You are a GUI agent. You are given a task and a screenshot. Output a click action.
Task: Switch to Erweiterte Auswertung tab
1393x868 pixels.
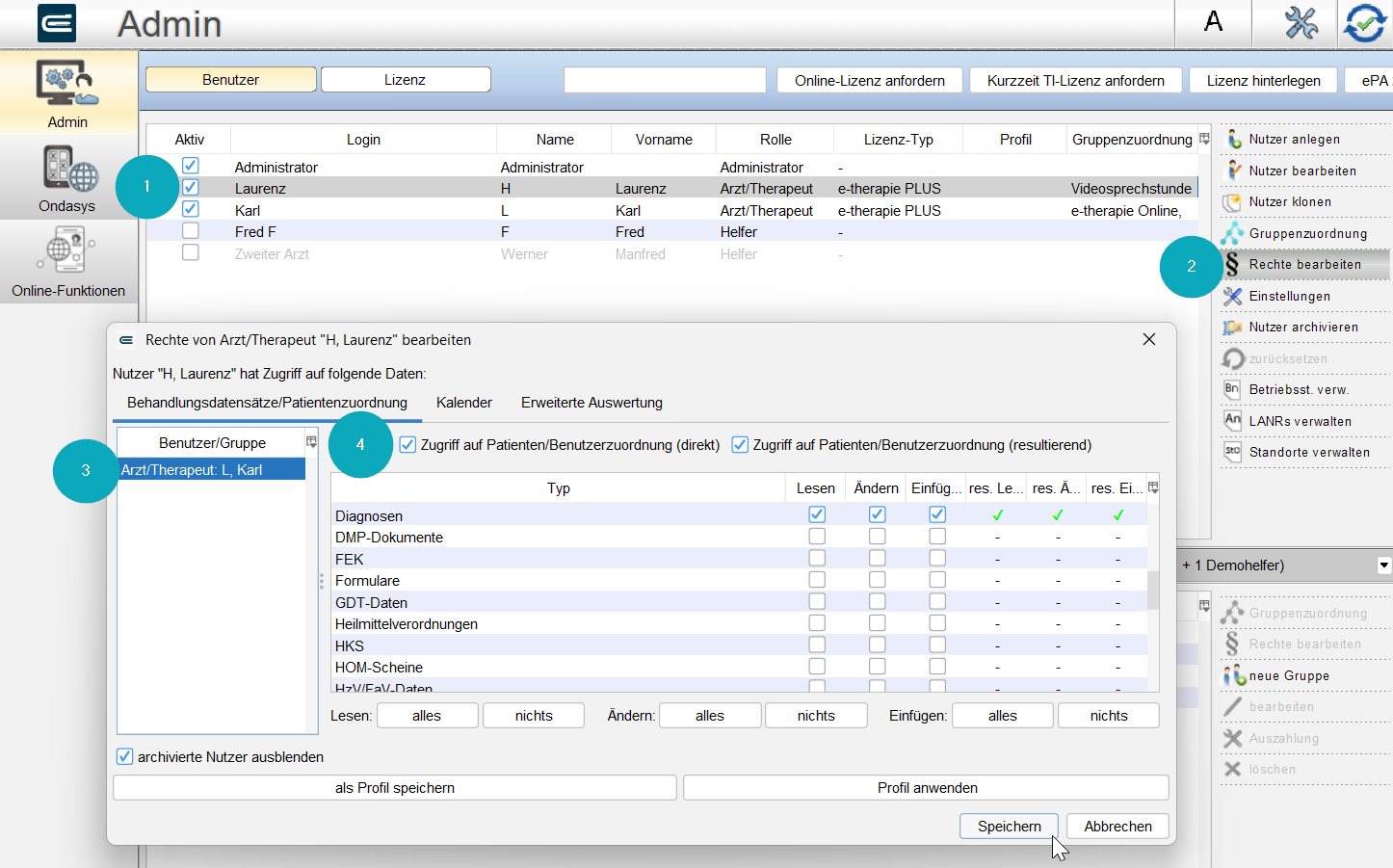tap(591, 403)
